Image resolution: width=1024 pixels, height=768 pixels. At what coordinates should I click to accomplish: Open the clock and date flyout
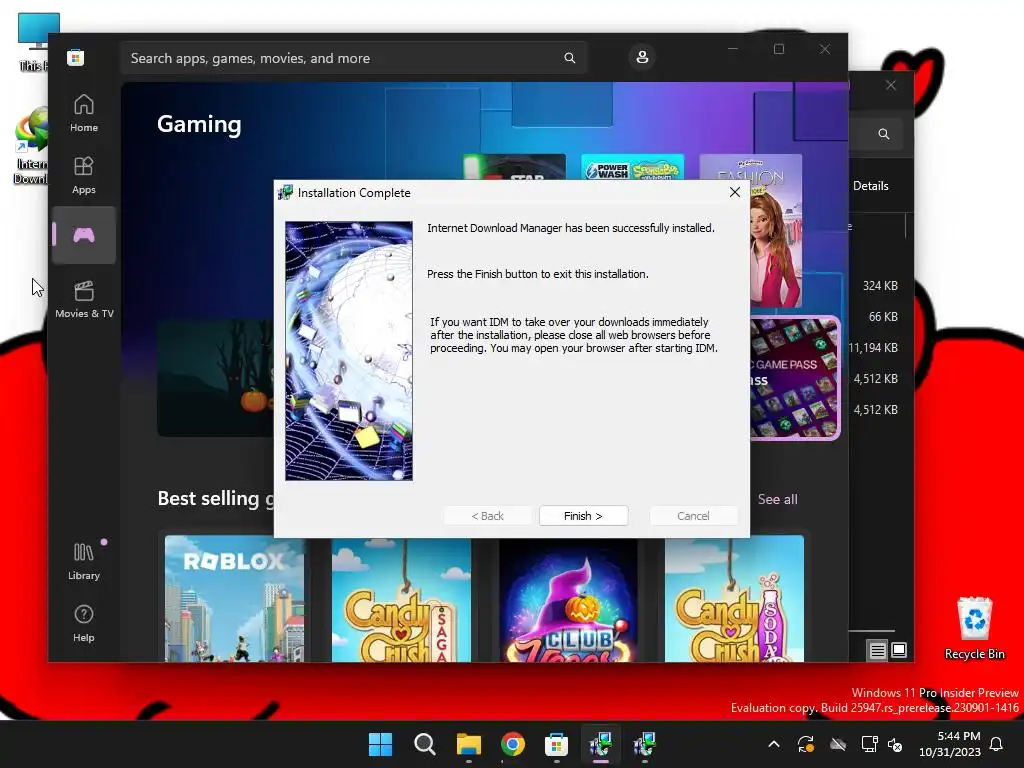[950, 744]
